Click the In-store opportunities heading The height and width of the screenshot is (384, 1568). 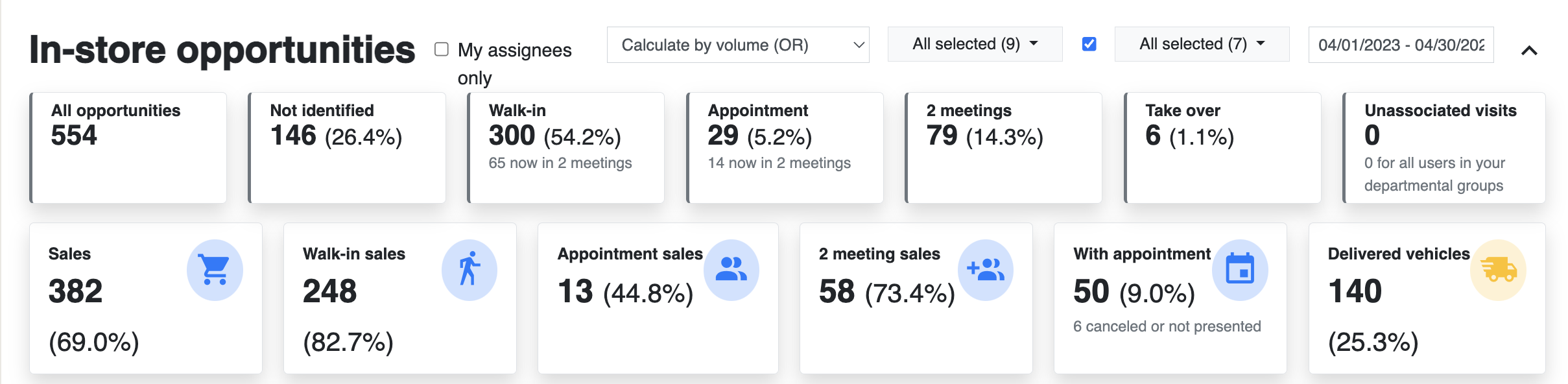click(x=222, y=50)
